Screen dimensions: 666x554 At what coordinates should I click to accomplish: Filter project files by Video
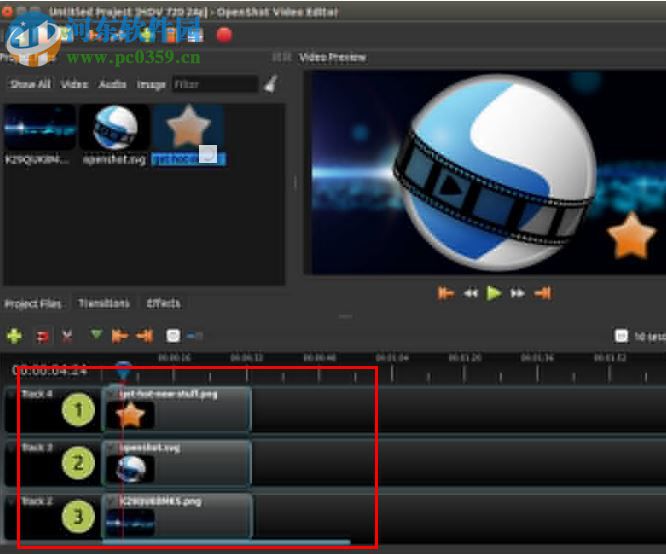[x=74, y=84]
